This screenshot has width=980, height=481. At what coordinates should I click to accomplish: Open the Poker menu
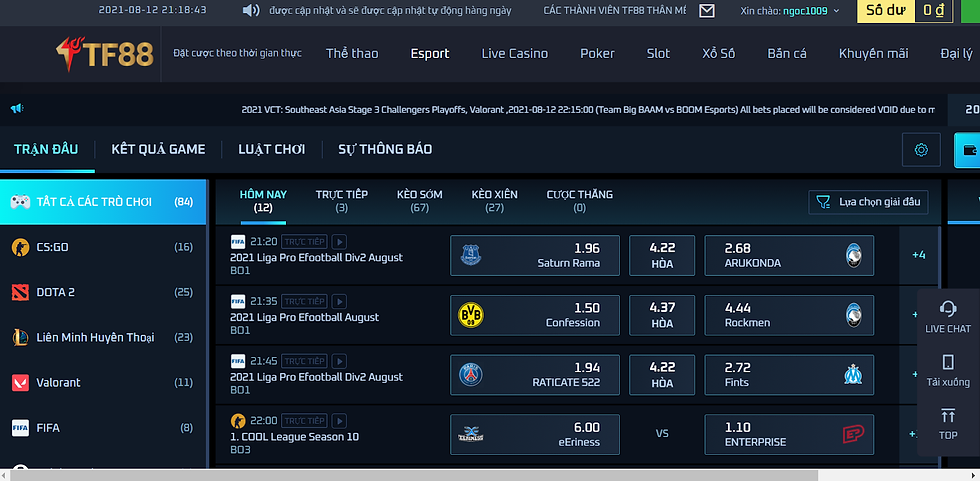(598, 54)
